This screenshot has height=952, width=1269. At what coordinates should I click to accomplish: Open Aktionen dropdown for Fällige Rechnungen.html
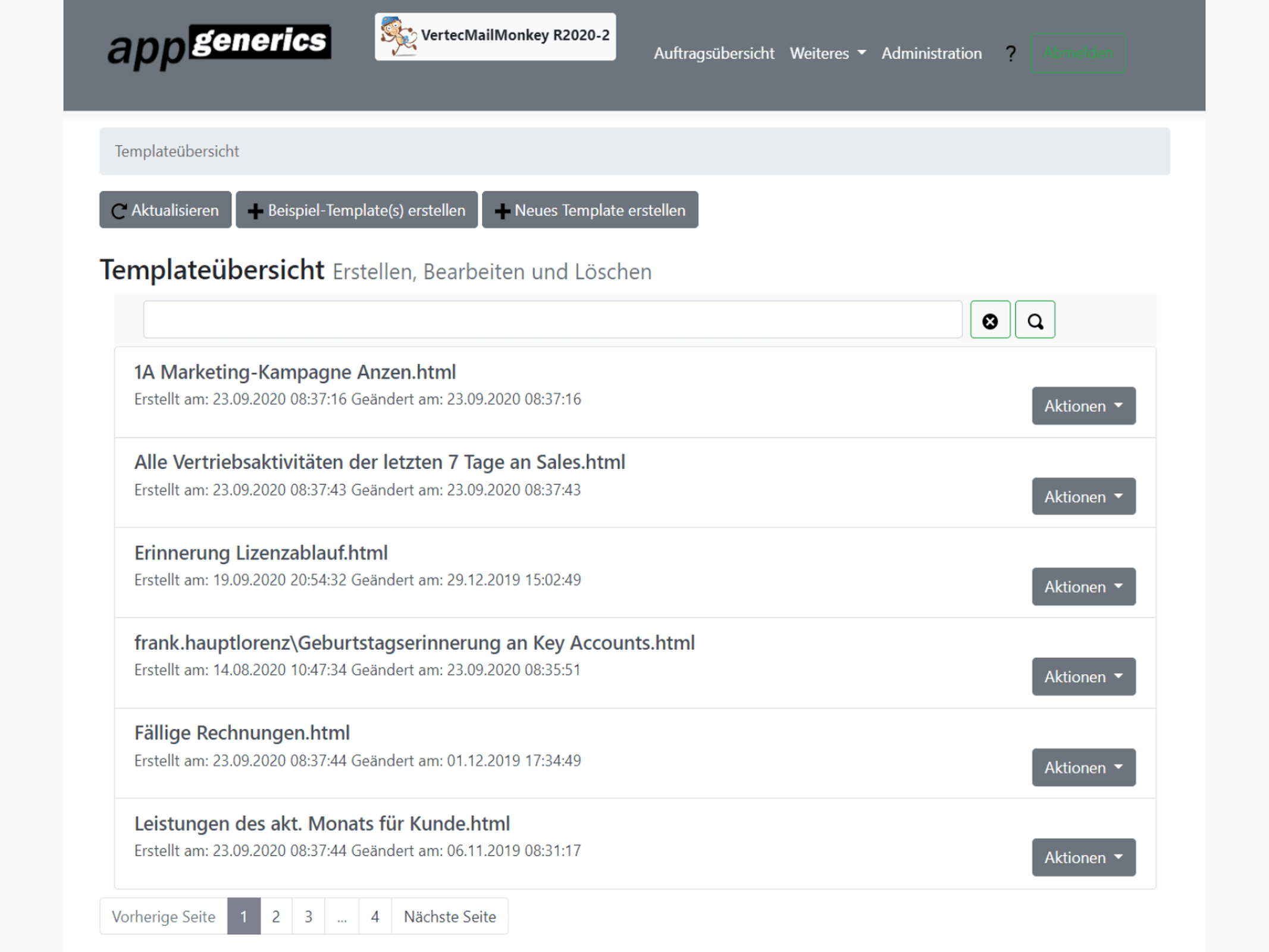tap(1083, 767)
